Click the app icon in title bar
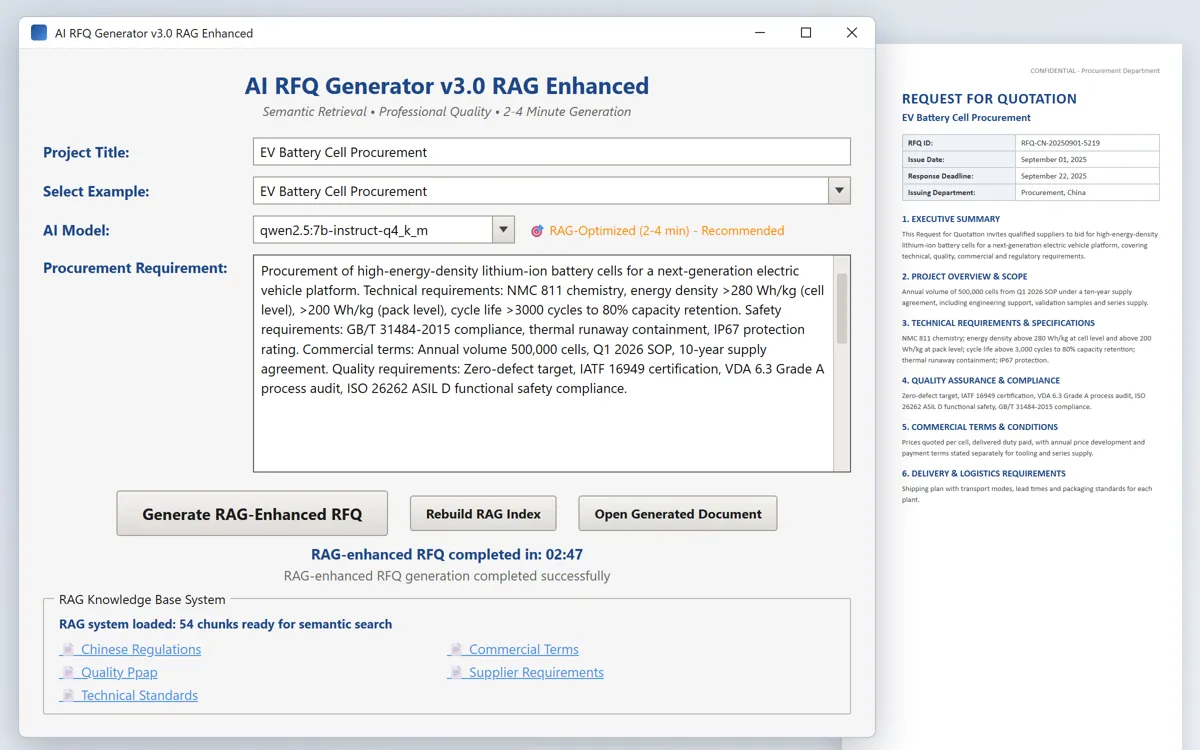The image size is (1200, 750). tap(39, 32)
